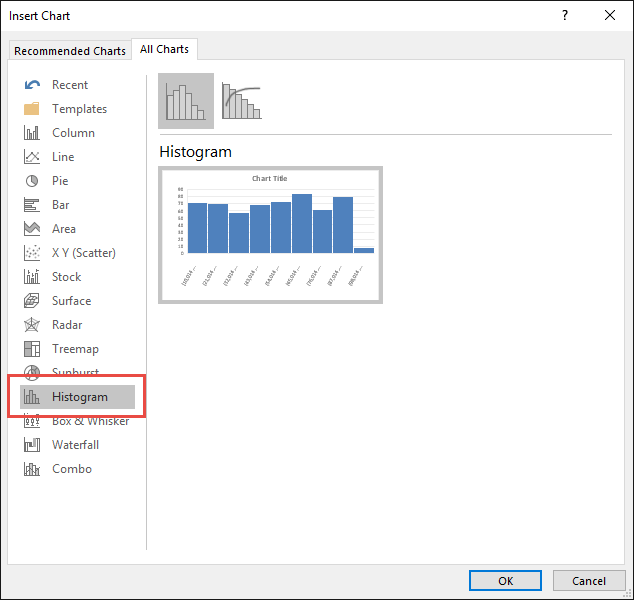Choose the Column chart type label
634x600 pixels.
pyautogui.click(x=73, y=133)
